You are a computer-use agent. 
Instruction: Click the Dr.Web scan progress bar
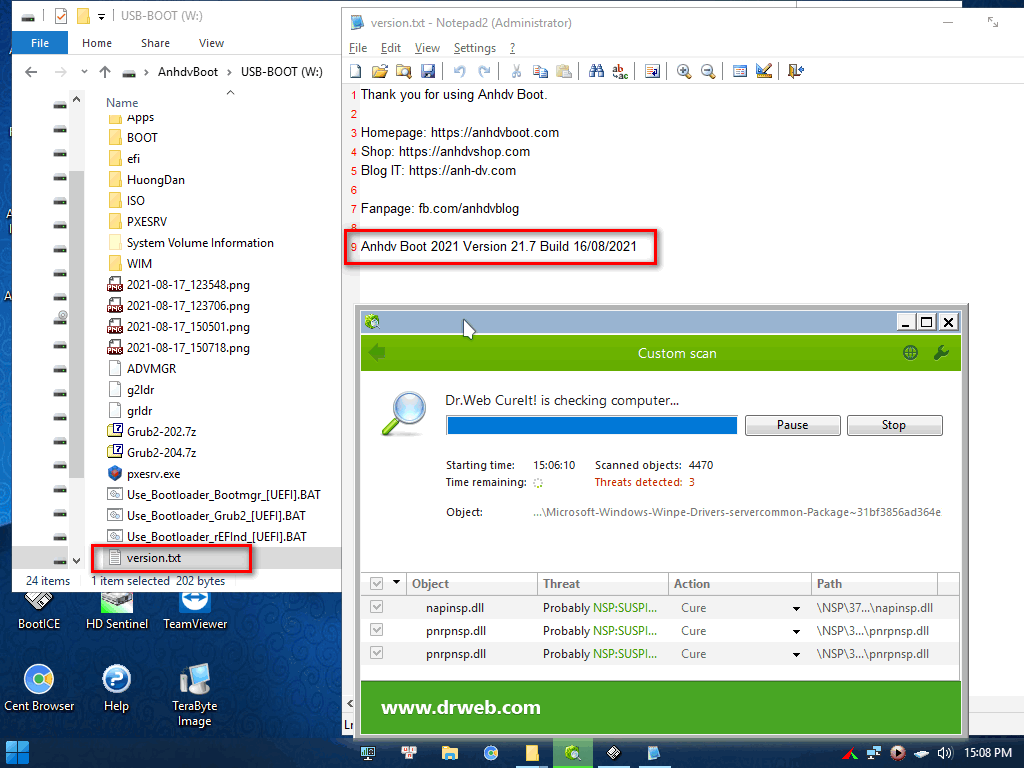pyautogui.click(x=592, y=426)
